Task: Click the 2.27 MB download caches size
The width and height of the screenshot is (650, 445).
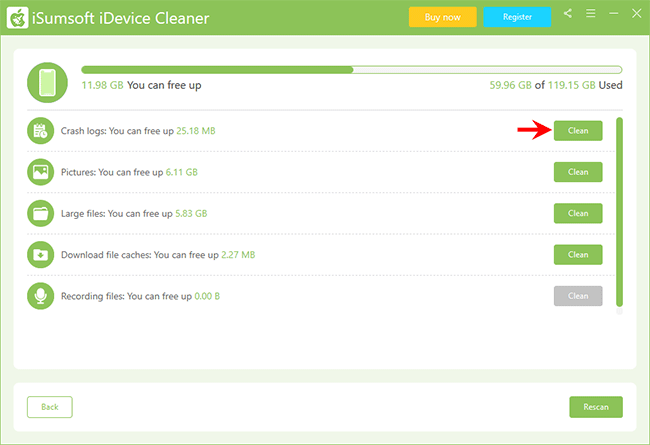Action: (238, 255)
